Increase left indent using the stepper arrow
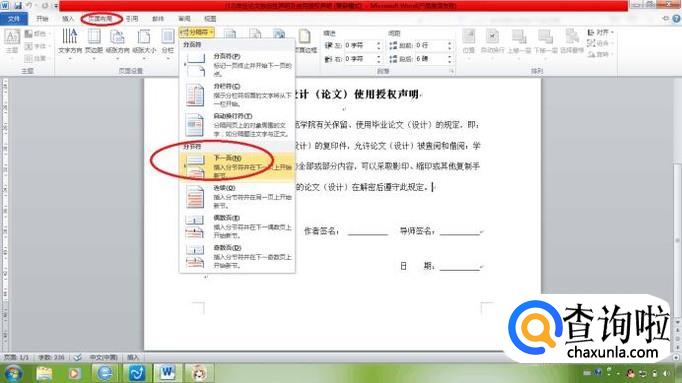This screenshot has height=383, width=682. click(x=378, y=43)
